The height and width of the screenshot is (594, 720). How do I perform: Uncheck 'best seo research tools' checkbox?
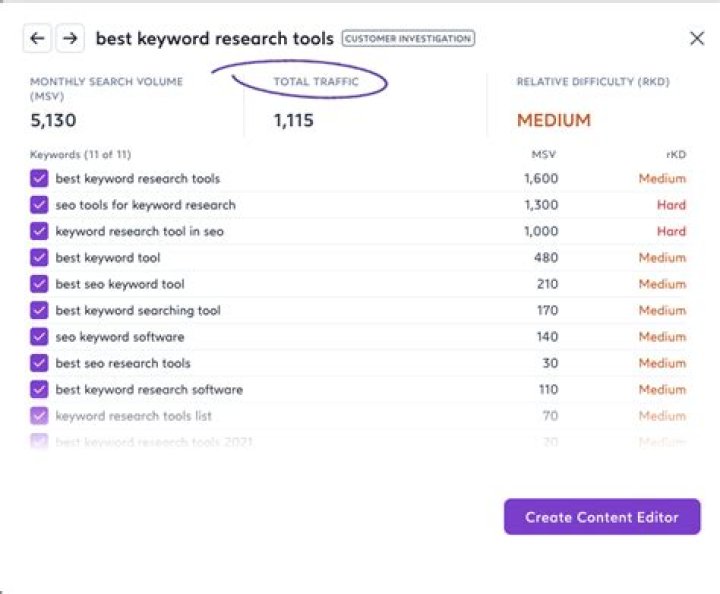click(x=39, y=363)
